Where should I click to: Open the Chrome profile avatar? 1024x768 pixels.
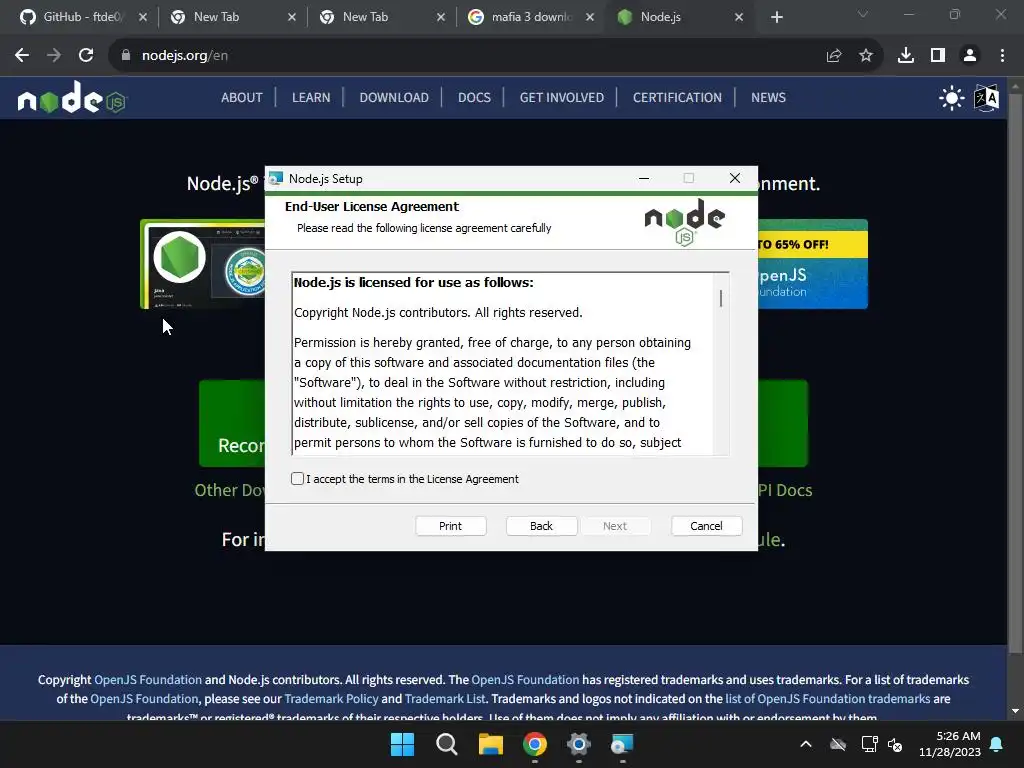point(970,56)
